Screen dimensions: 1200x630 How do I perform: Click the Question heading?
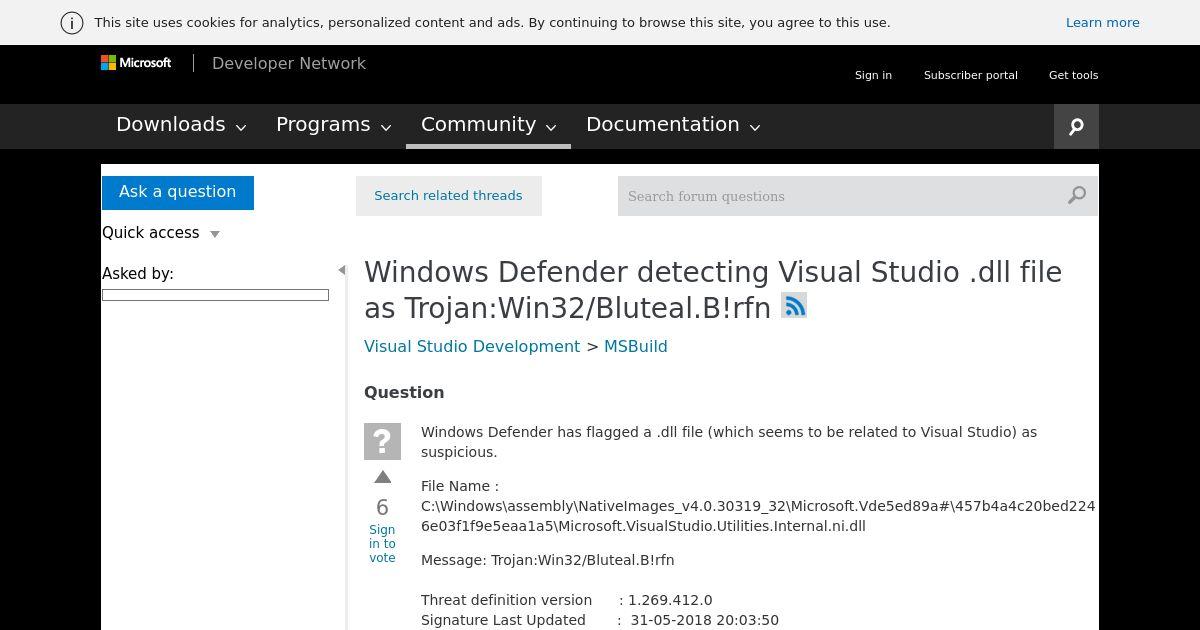pos(404,392)
